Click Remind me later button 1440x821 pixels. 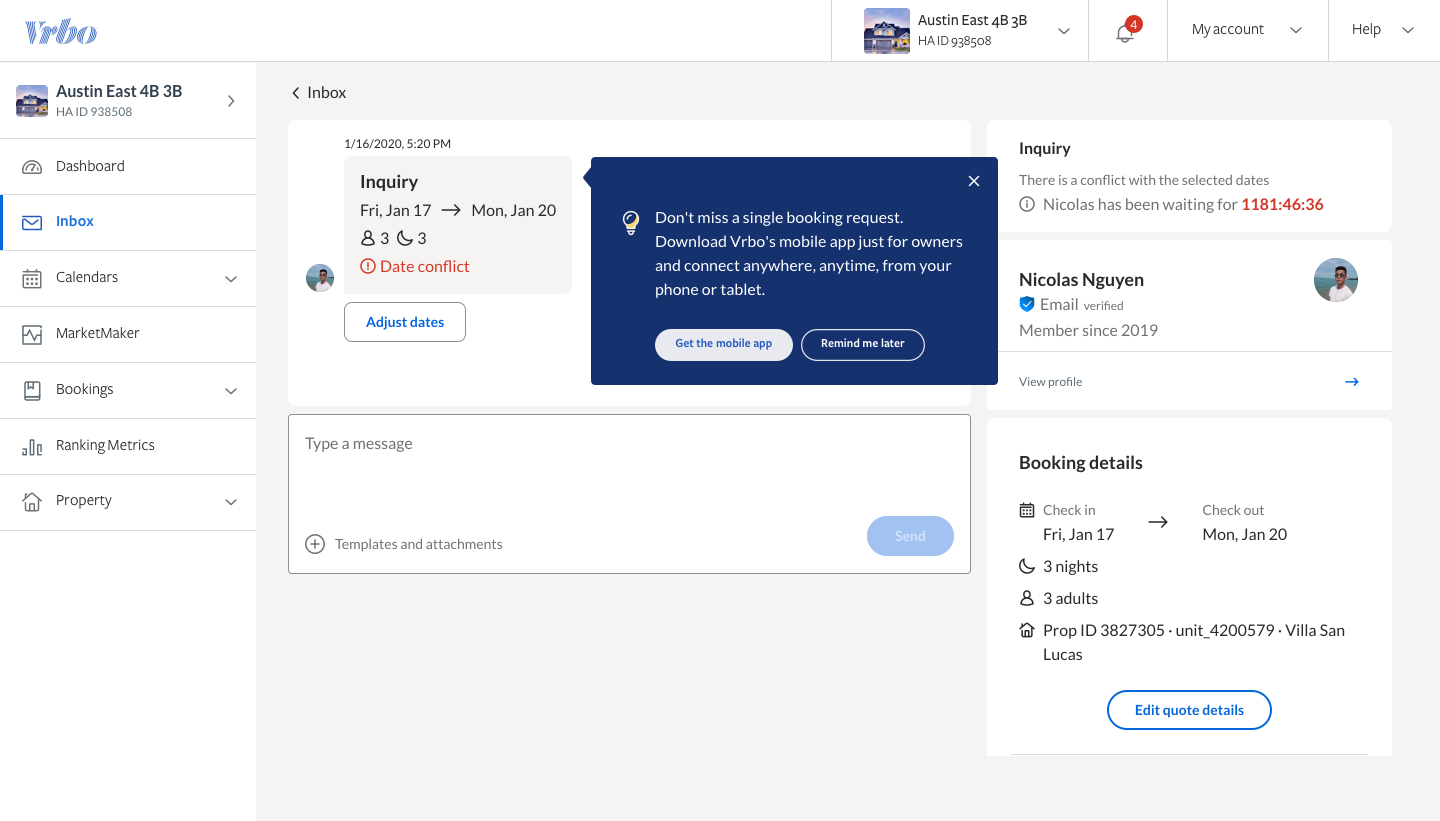pyautogui.click(x=863, y=344)
